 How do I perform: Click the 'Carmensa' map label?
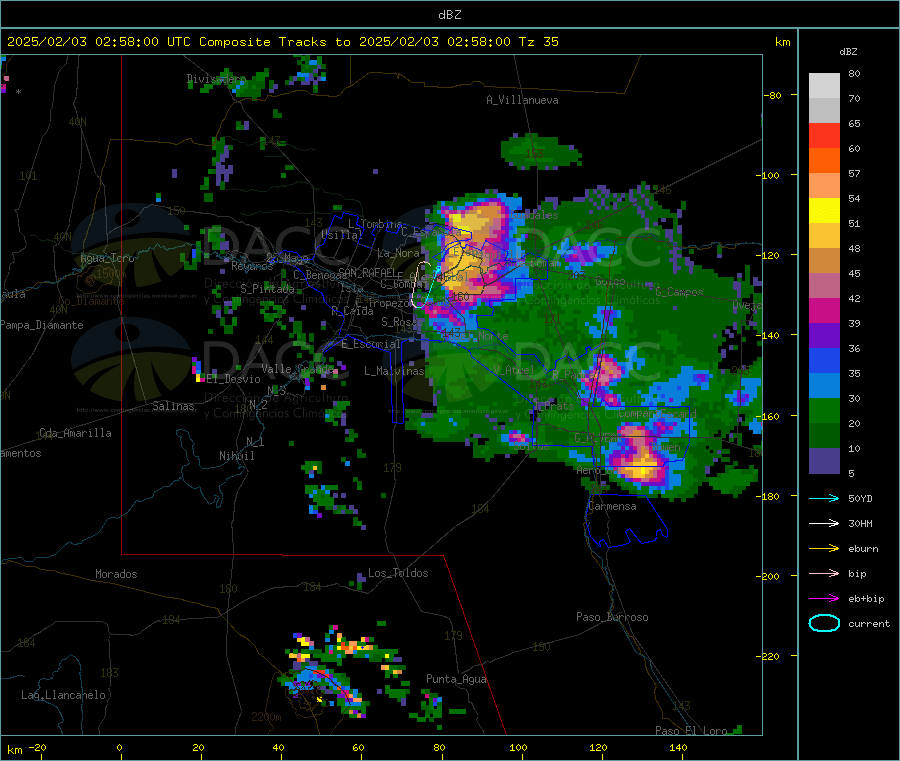pos(612,506)
